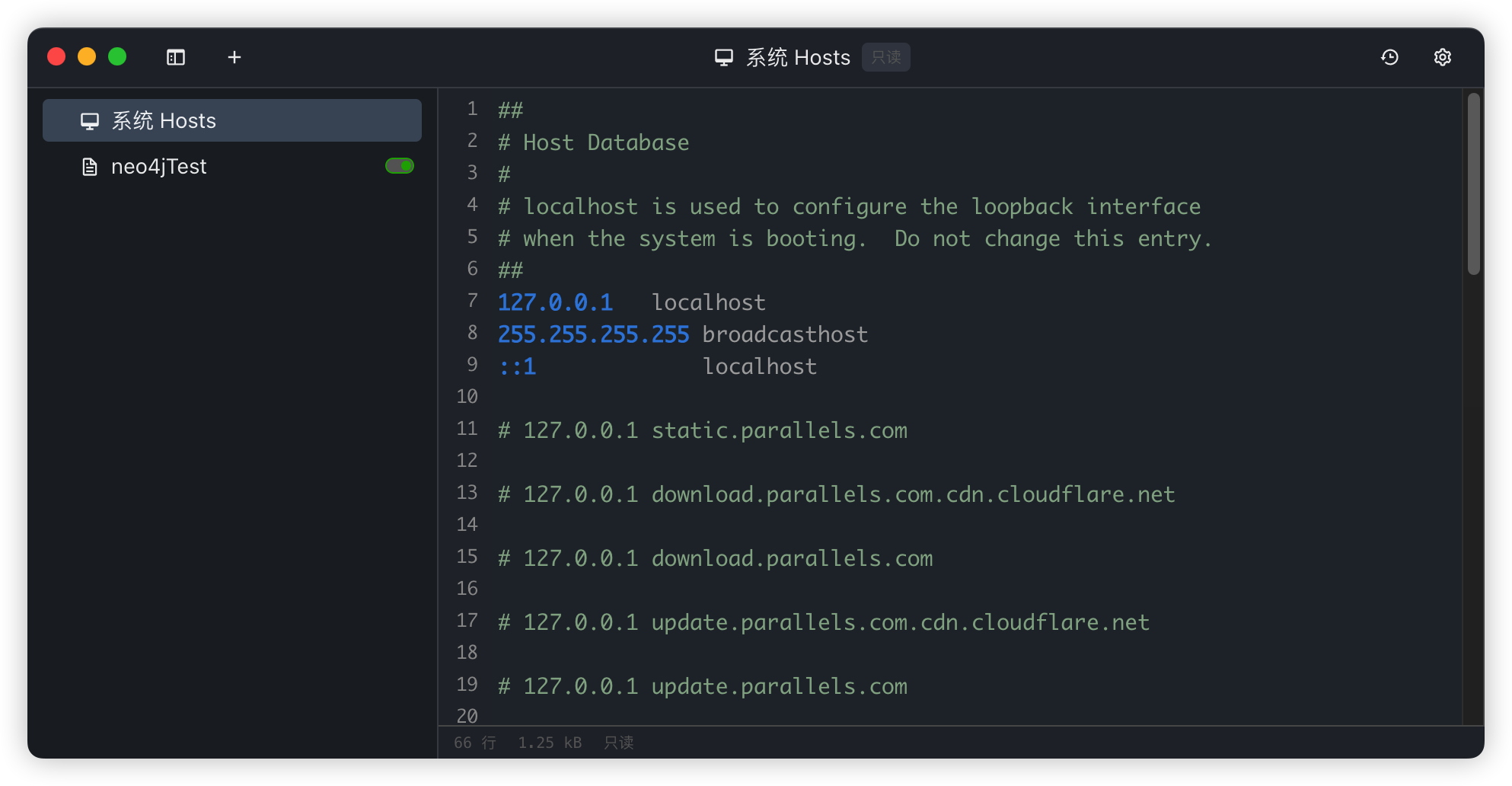
Task: Click the 255.255.255.255 address on line 8
Action: coord(593,334)
